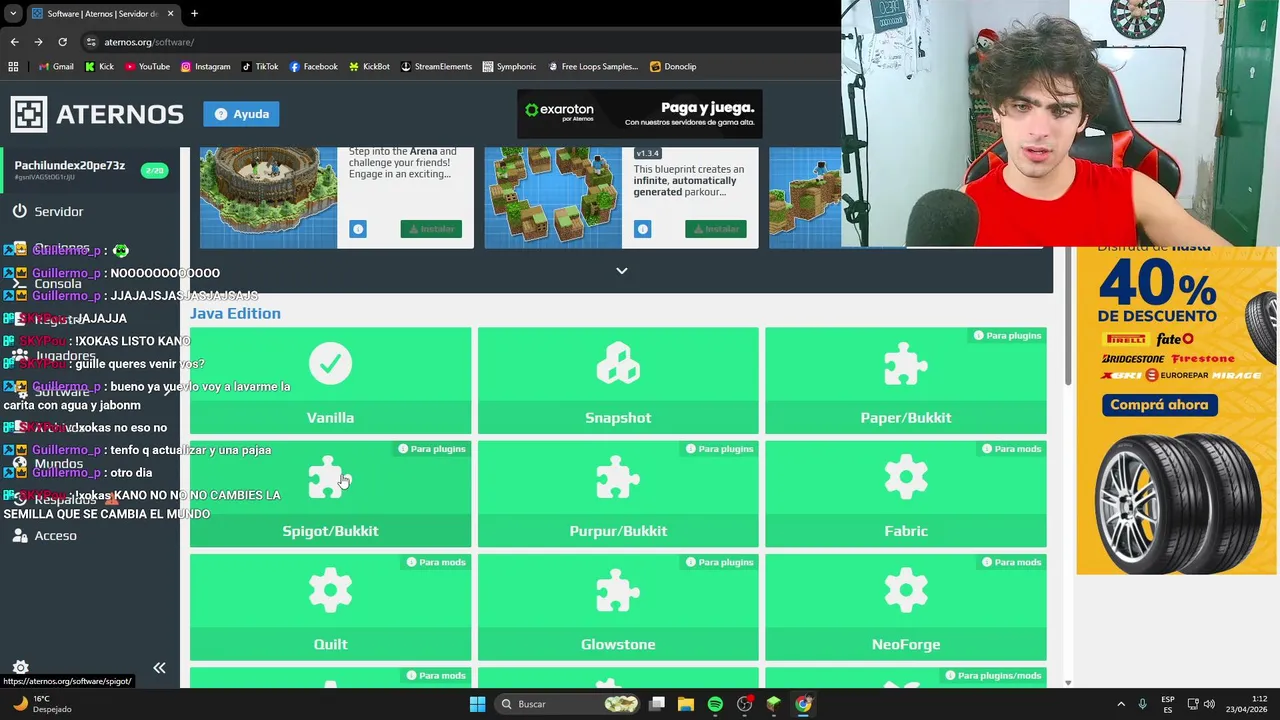The width and height of the screenshot is (1280, 720).
Task: Click info icon on parkour blueprint card
Action: [x=642, y=229]
